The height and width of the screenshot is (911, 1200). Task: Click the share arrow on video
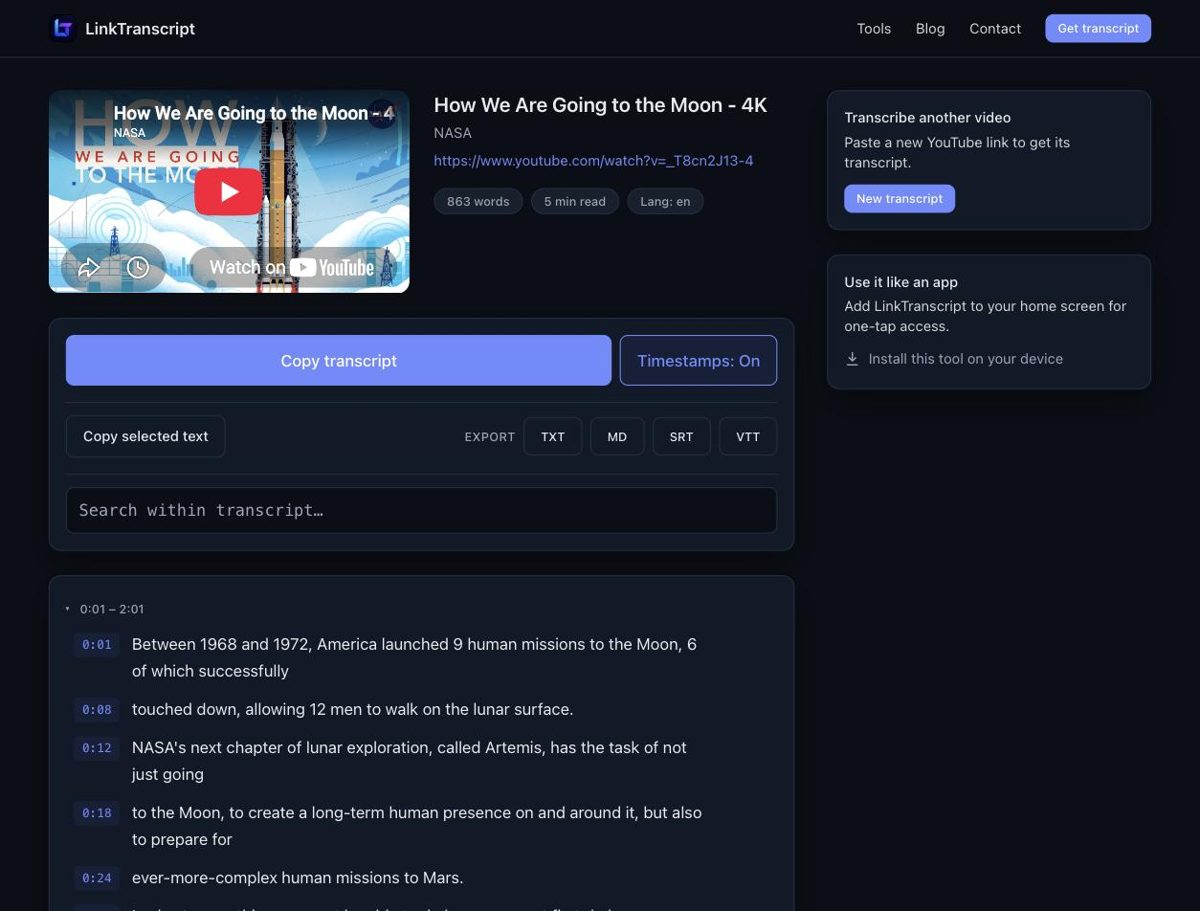coord(89,267)
